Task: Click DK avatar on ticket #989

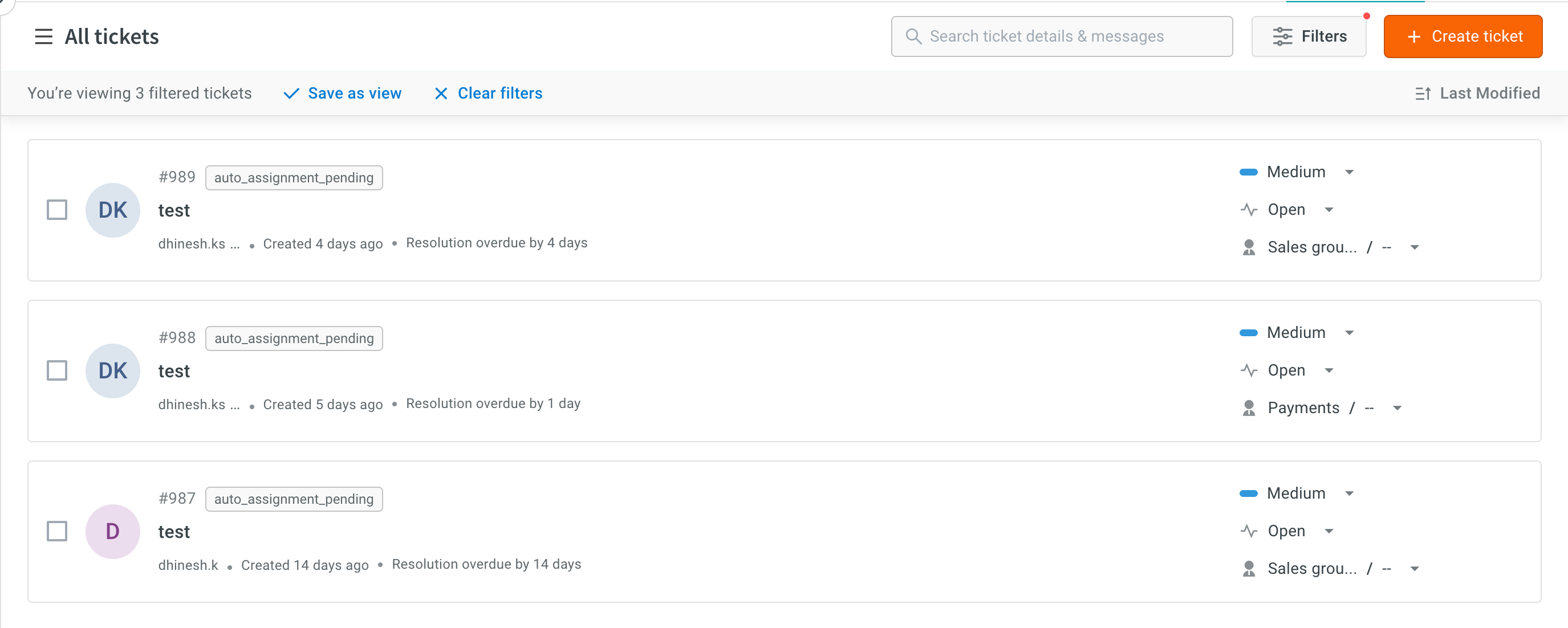Action: [112, 210]
